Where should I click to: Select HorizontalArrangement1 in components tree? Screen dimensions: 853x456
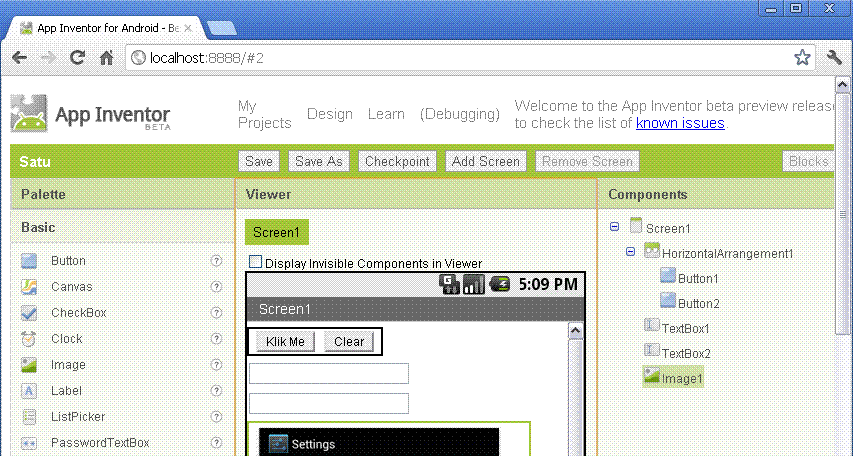[727, 254]
